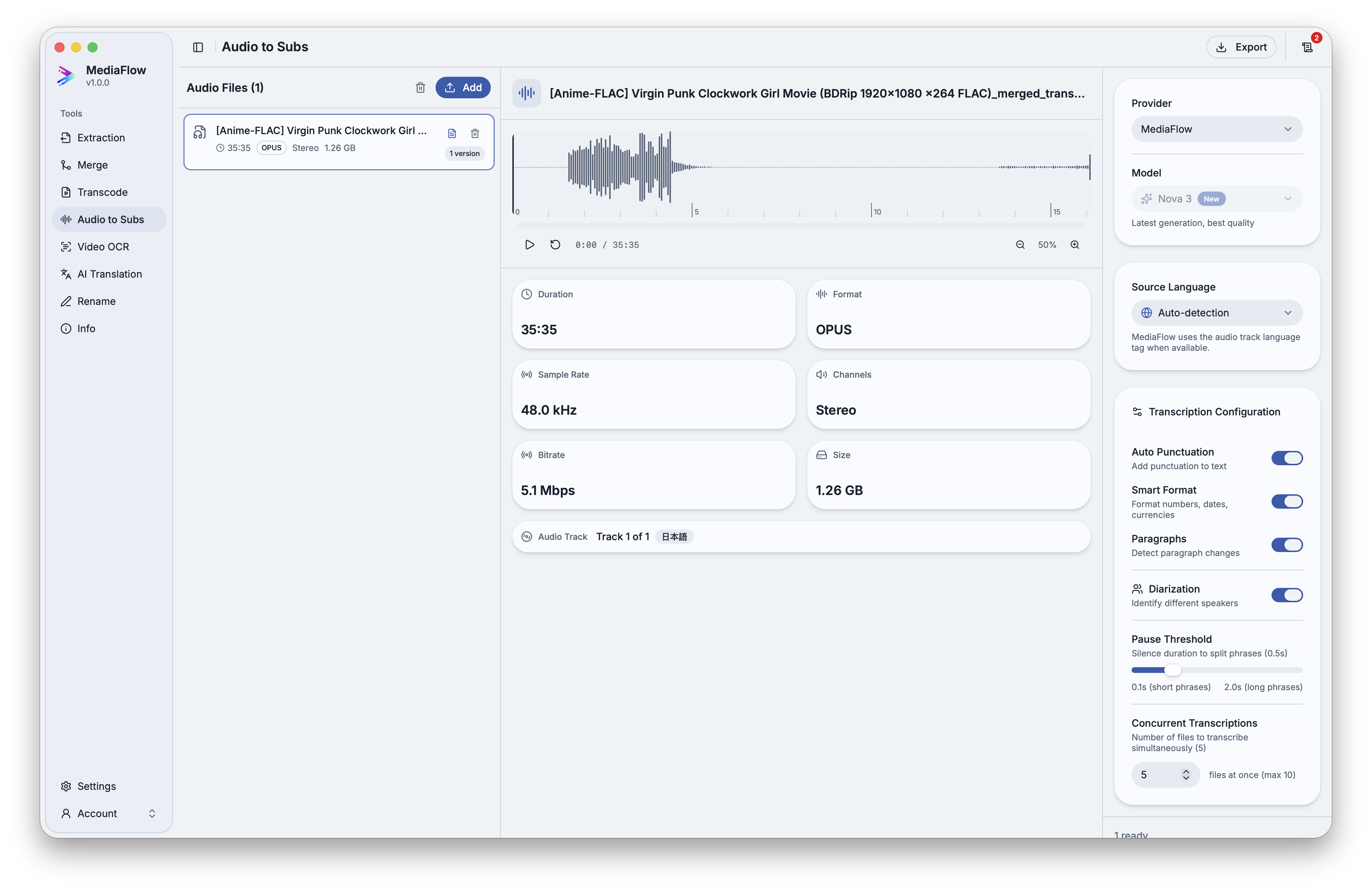
Task: Play the audio preview
Action: pos(530,245)
